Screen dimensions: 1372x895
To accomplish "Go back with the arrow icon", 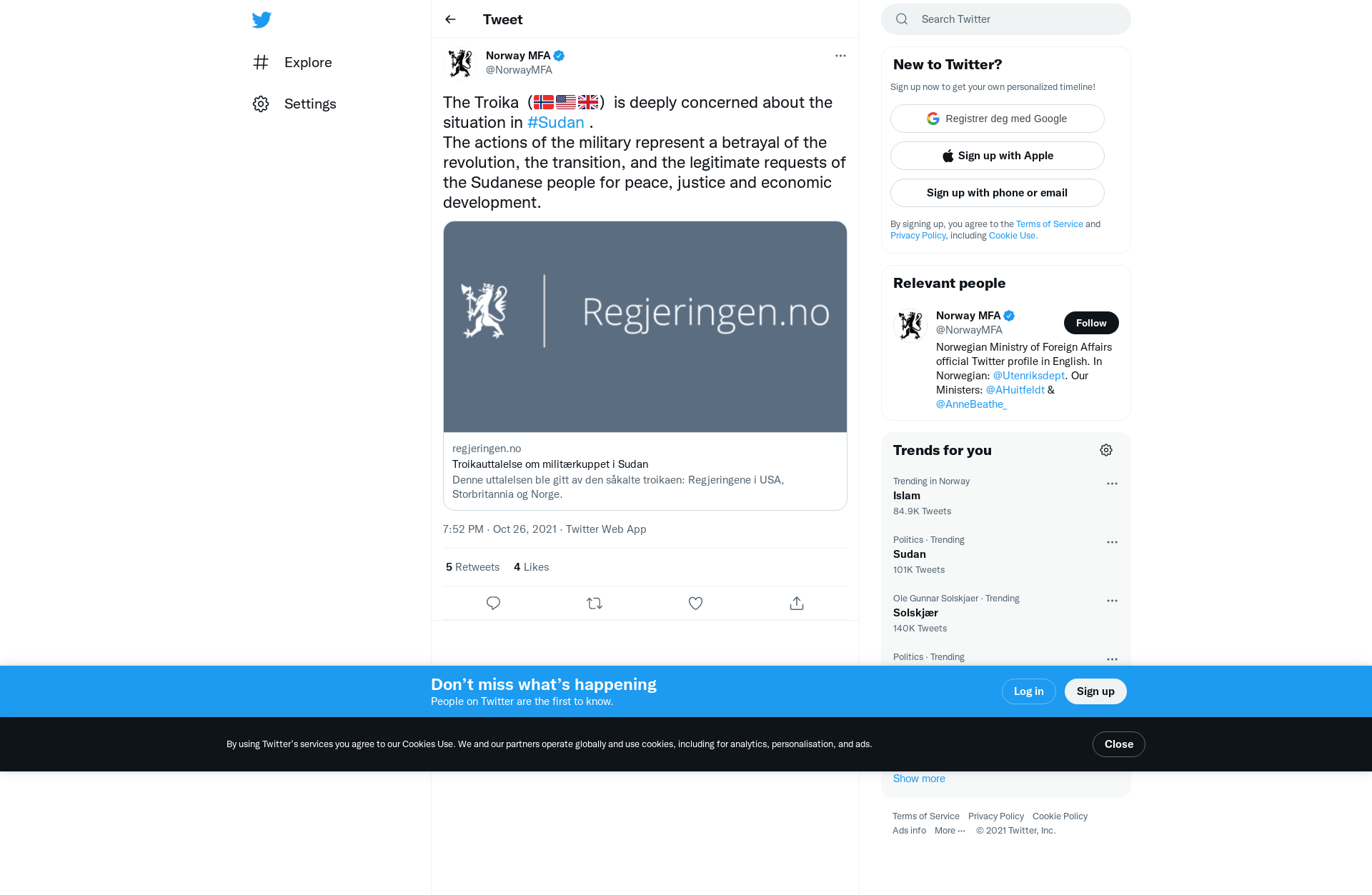I will tap(450, 19).
